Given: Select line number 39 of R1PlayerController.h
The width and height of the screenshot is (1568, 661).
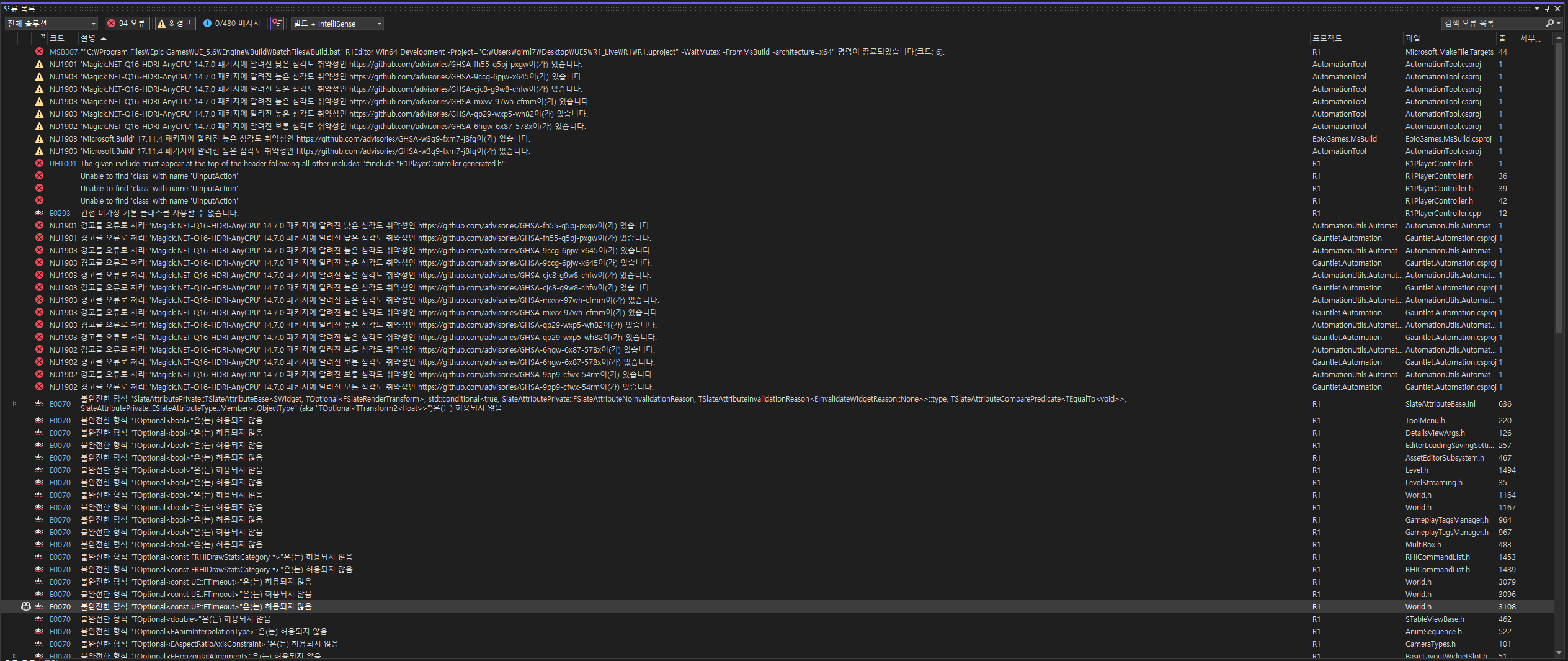Looking at the screenshot, I should (1503, 189).
